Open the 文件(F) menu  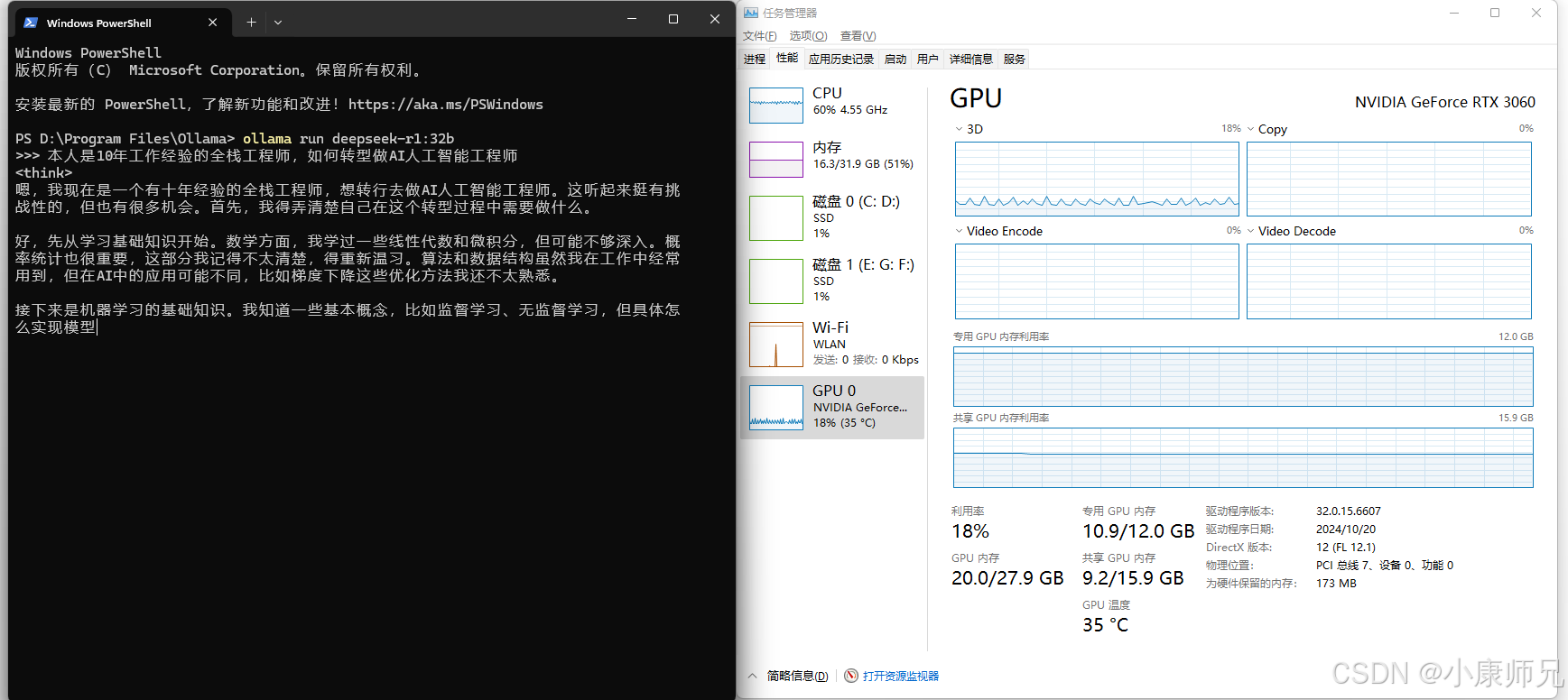[x=759, y=36]
